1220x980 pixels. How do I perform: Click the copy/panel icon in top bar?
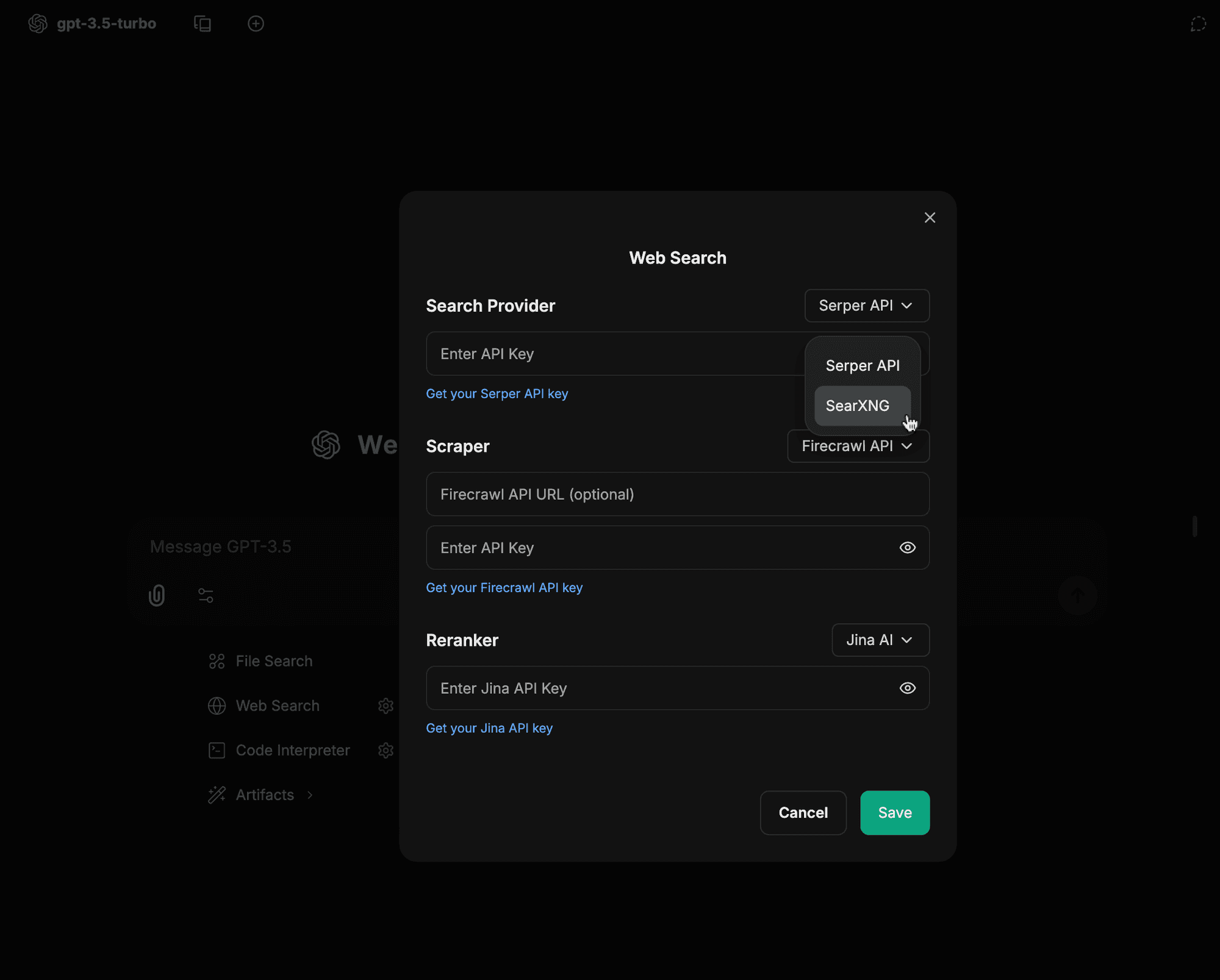[203, 24]
